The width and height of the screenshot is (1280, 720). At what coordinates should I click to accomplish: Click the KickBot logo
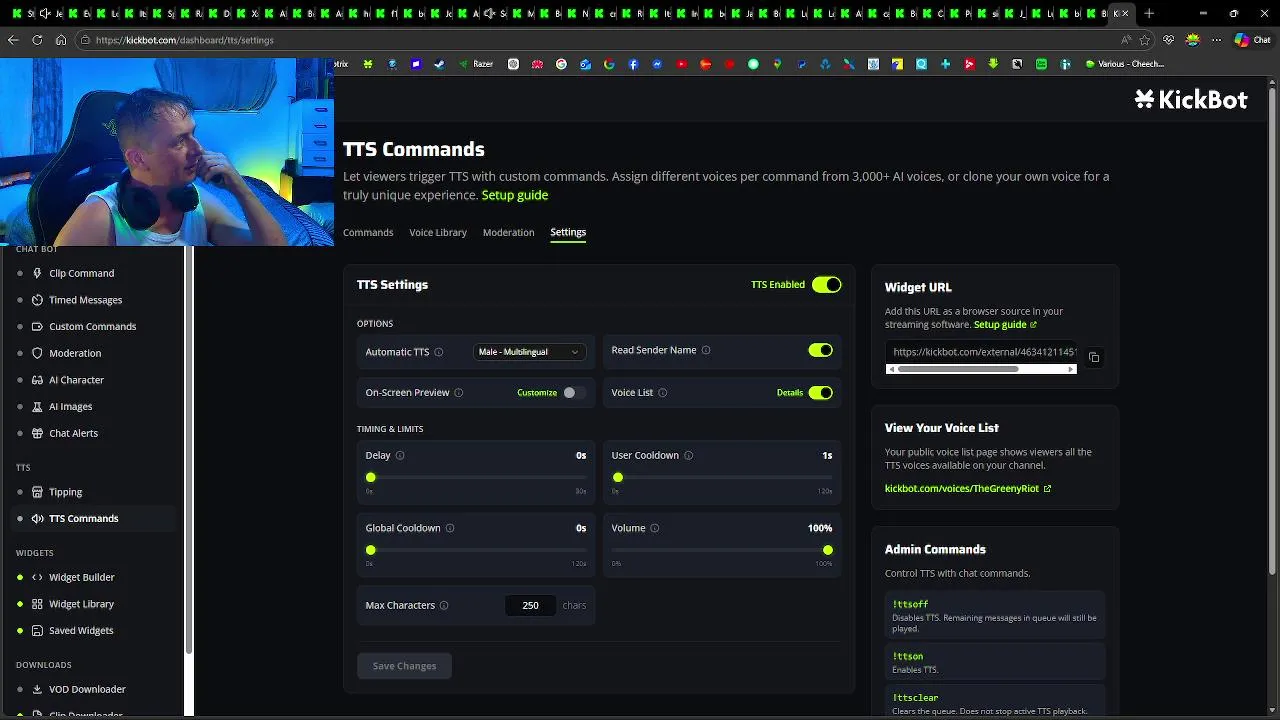click(x=1191, y=99)
